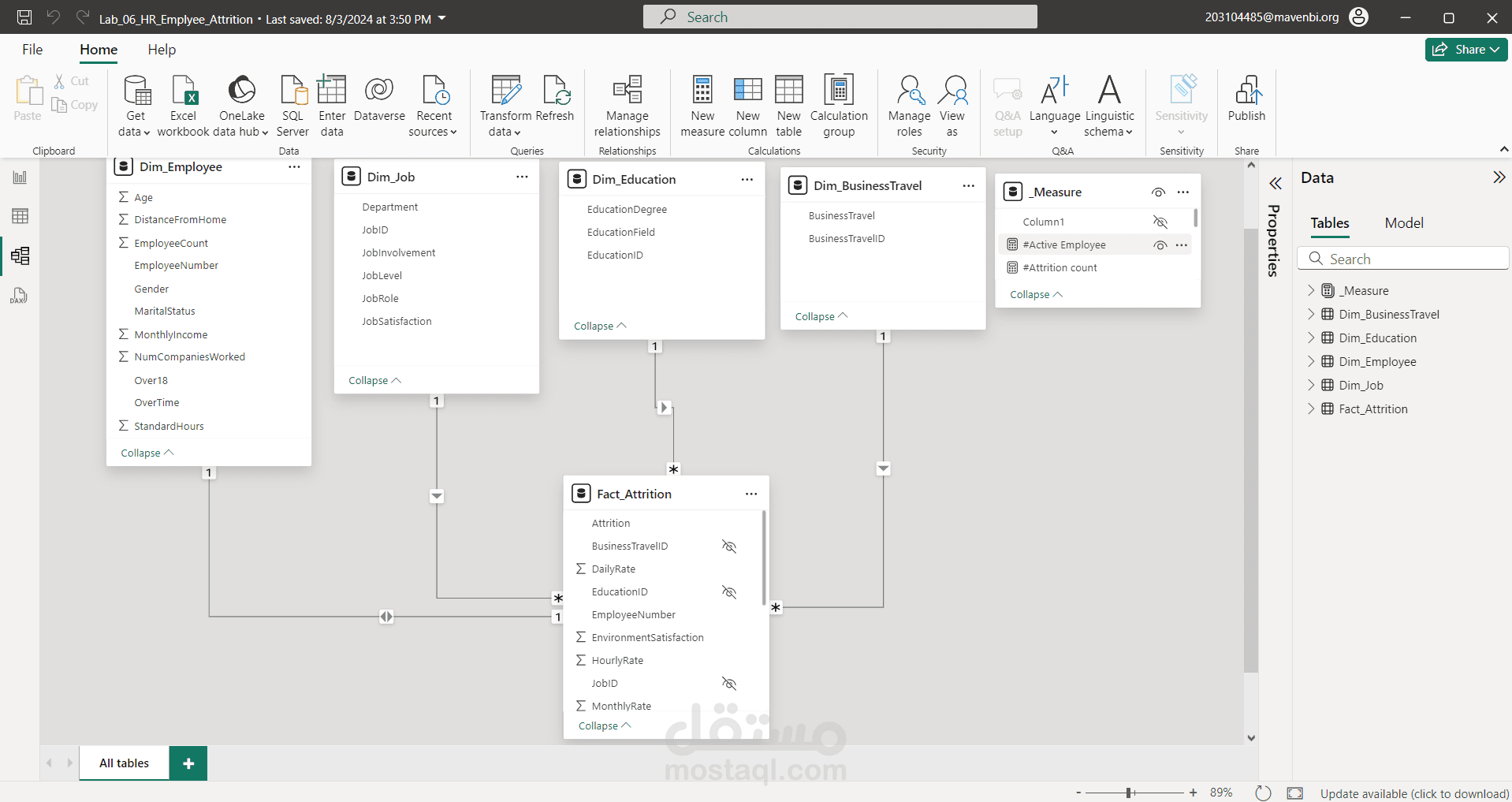The width and height of the screenshot is (1512, 802).
Task: Expand Dim_Education in Data pane
Action: (x=1311, y=338)
